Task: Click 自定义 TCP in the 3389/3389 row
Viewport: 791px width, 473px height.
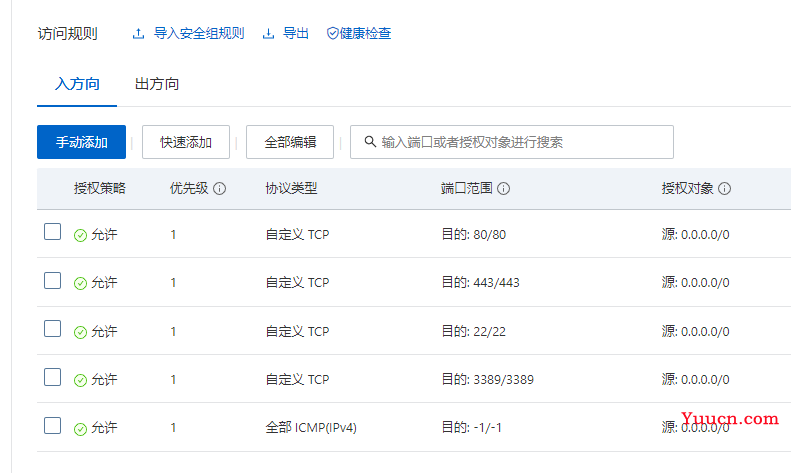Action: click(297, 379)
